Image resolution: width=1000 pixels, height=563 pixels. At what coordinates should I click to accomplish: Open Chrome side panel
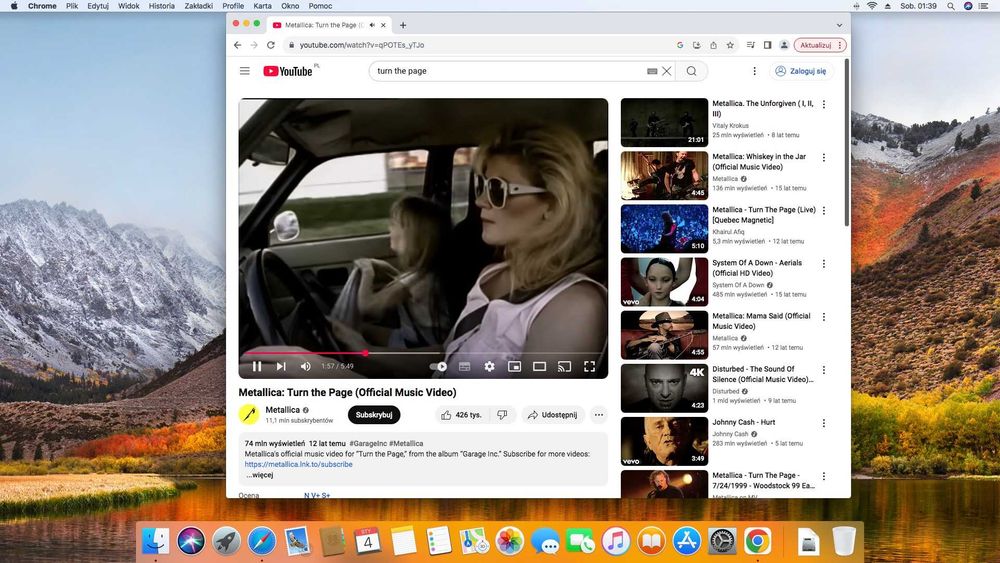click(x=767, y=45)
